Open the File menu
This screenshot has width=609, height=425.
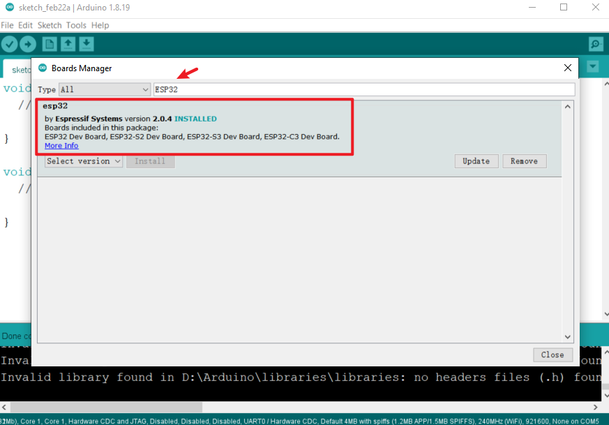pyautogui.click(x=8, y=24)
